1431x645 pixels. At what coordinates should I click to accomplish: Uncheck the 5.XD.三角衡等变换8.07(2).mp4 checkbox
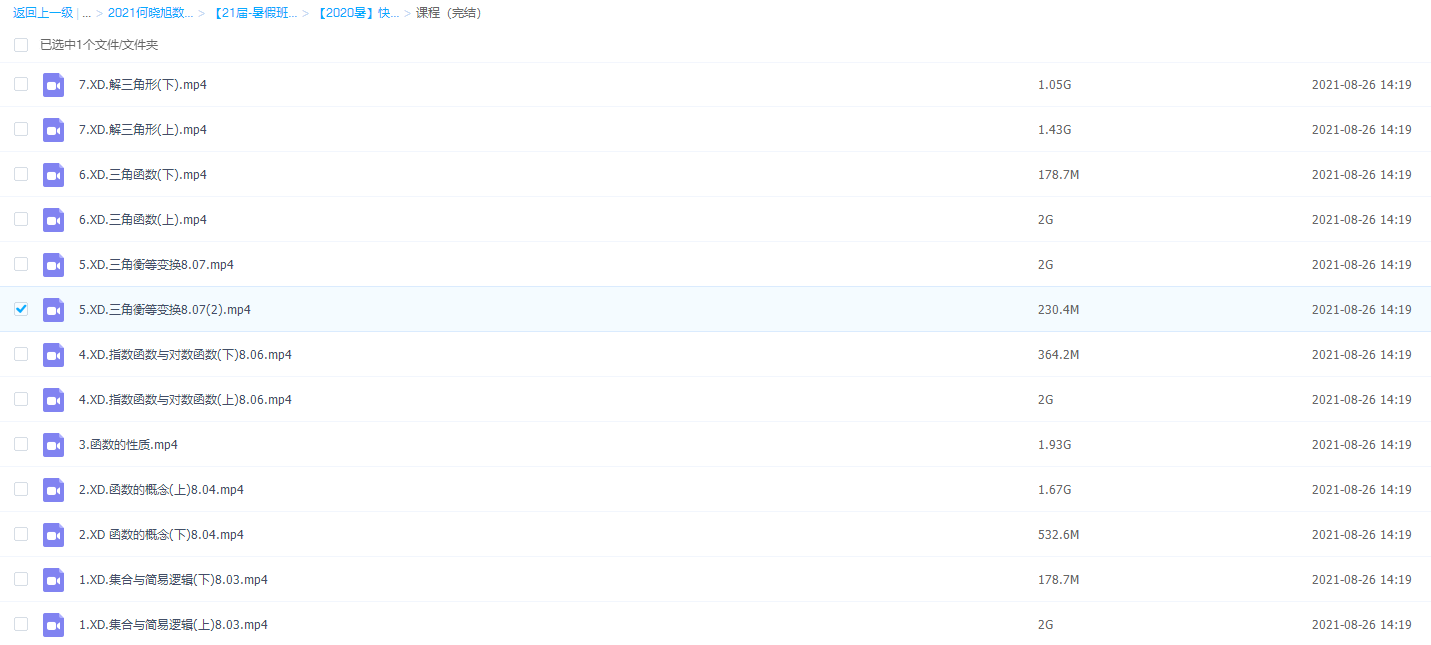pyautogui.click(x=21, y=309)
